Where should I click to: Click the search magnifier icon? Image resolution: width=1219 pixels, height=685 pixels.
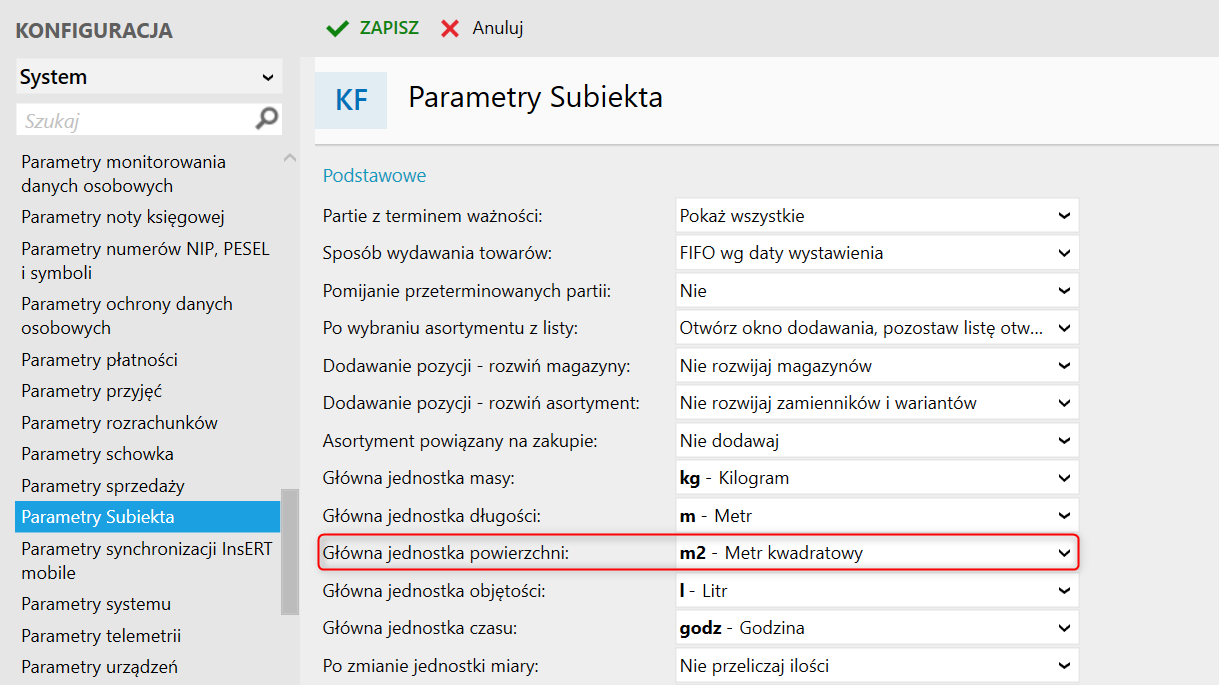[x=267, y=120]
